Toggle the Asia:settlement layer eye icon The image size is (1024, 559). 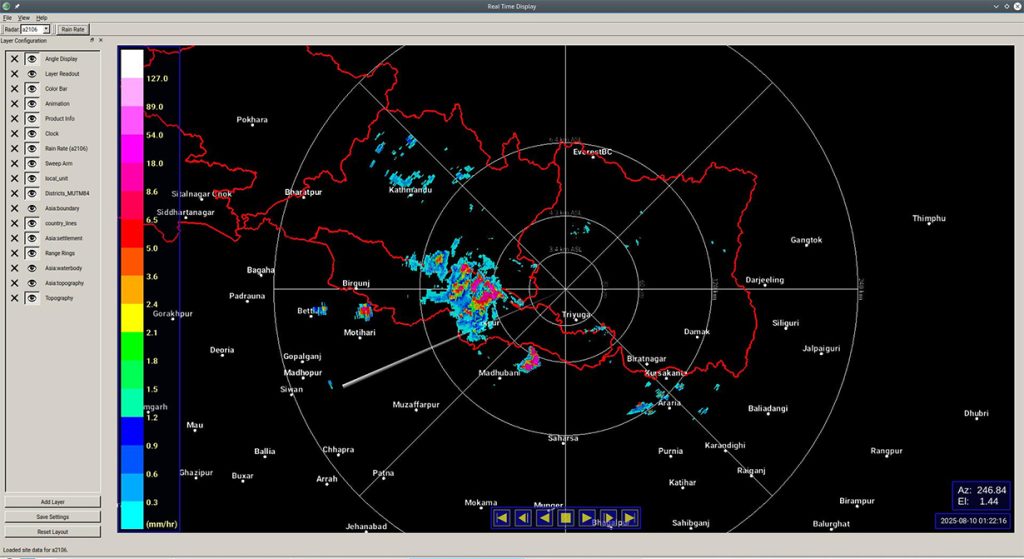(x=31, y=238)
